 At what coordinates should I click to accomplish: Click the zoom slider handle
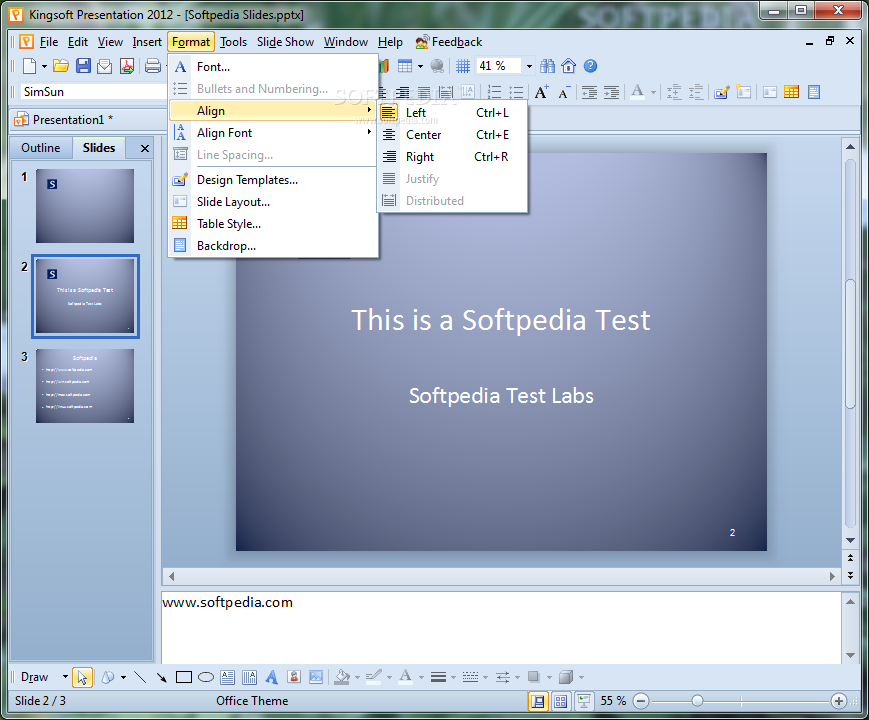(697, 701)
